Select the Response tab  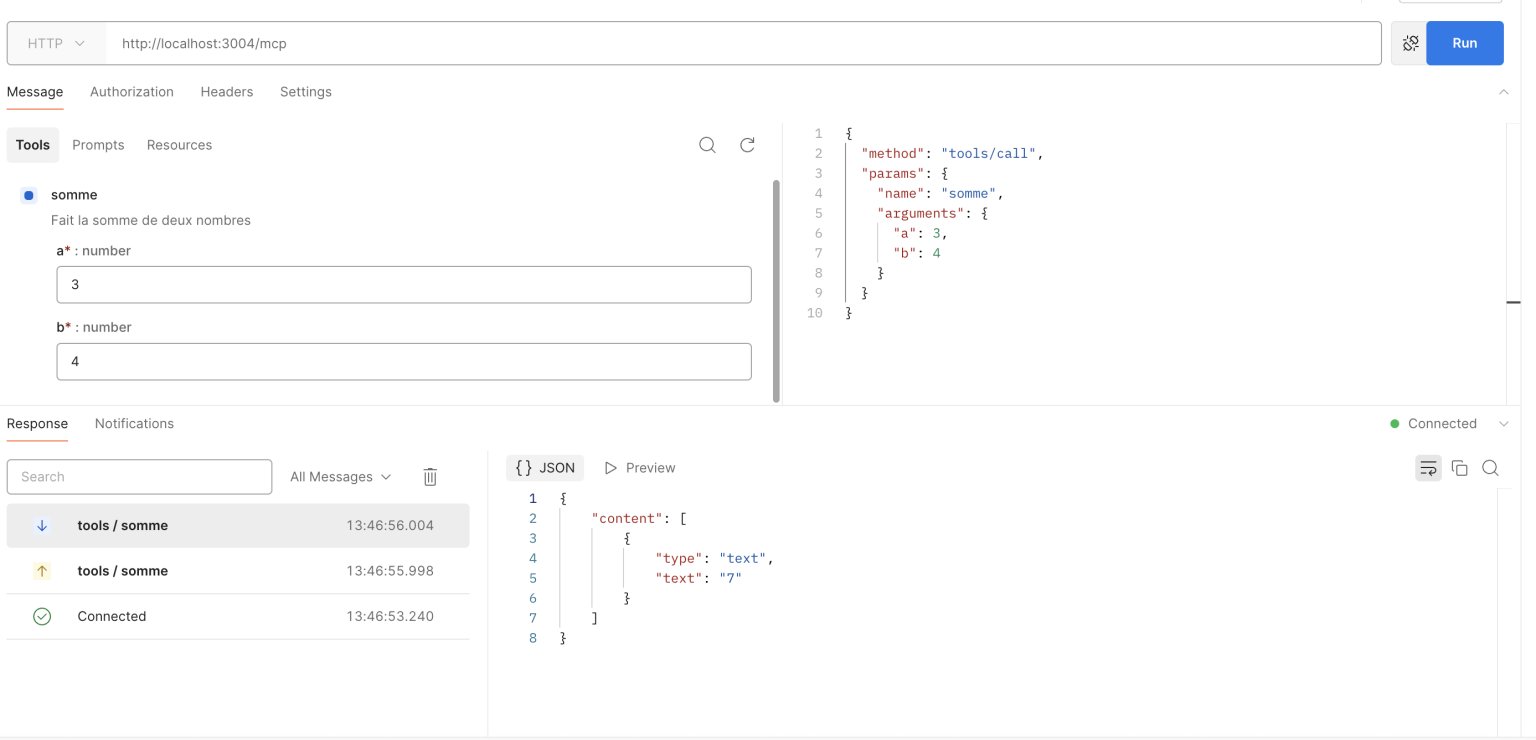37,424
